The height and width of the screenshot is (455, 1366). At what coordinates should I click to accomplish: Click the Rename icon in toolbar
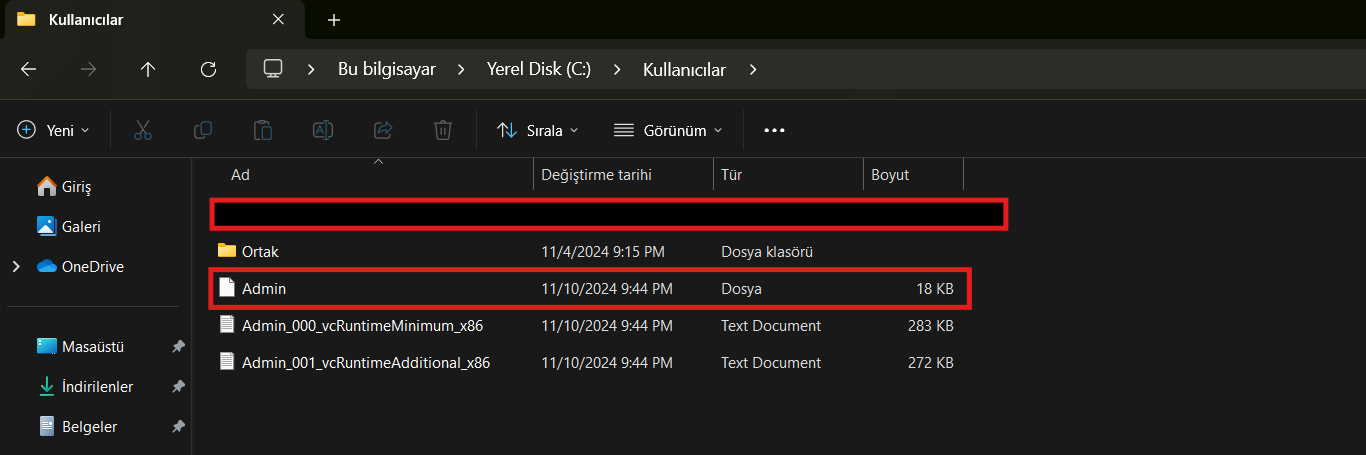click(323, 130)
